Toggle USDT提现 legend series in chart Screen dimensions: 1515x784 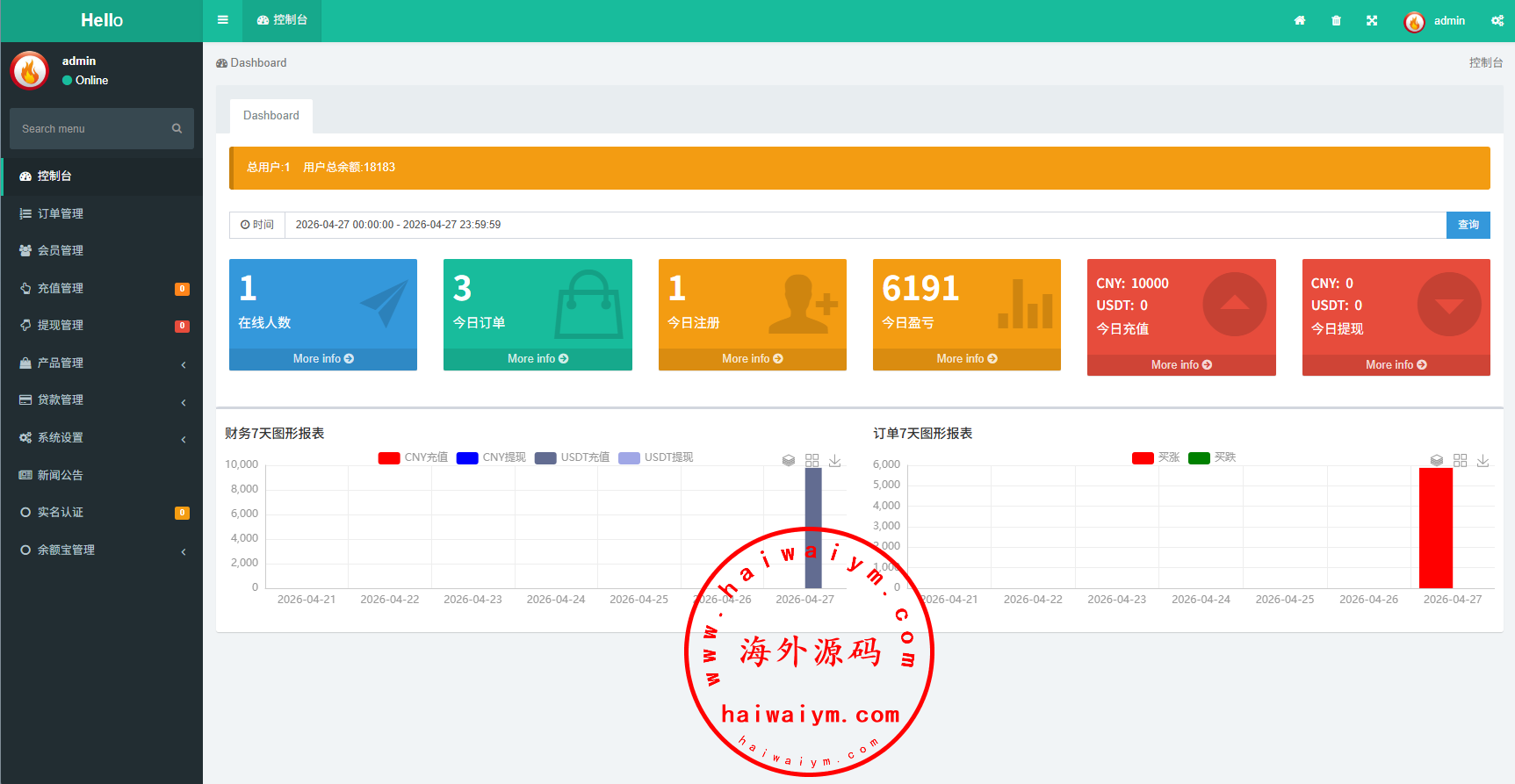tap(655, 457)
